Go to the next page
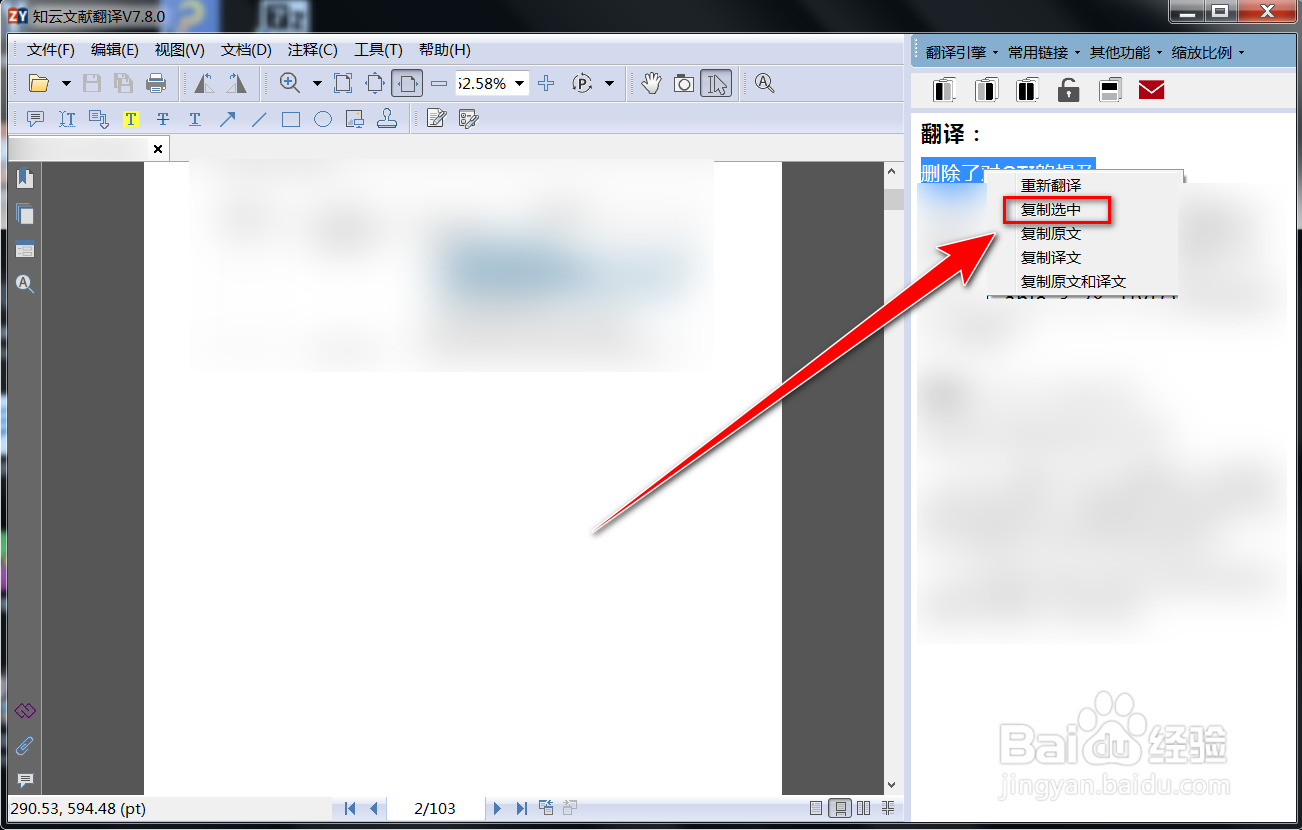1302x830 pixels. [497, 808]
